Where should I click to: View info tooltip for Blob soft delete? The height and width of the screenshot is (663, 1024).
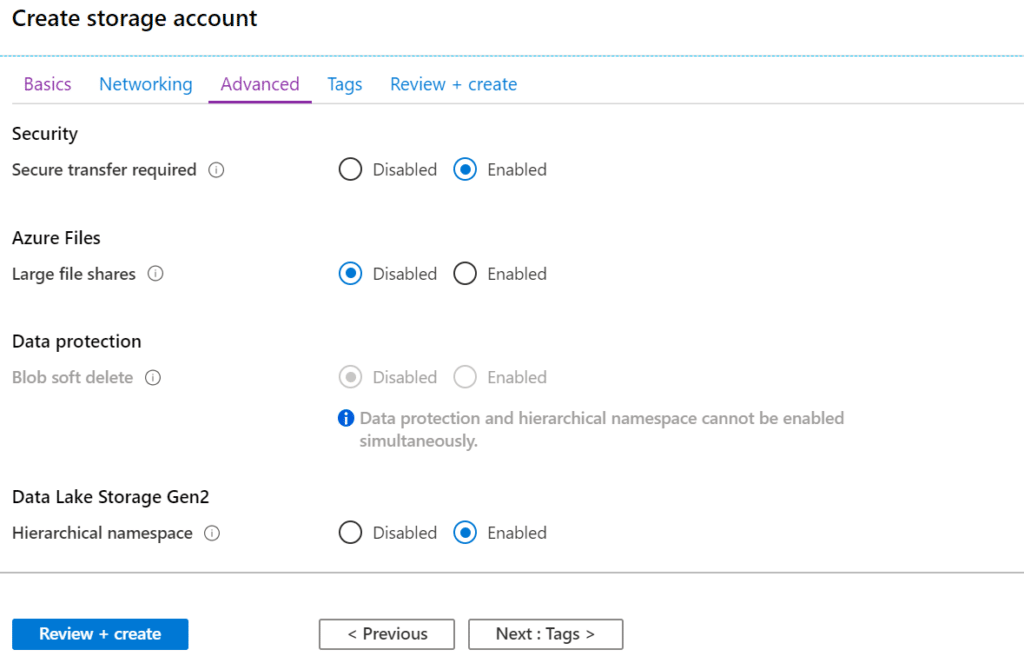(x=153, y=378)
